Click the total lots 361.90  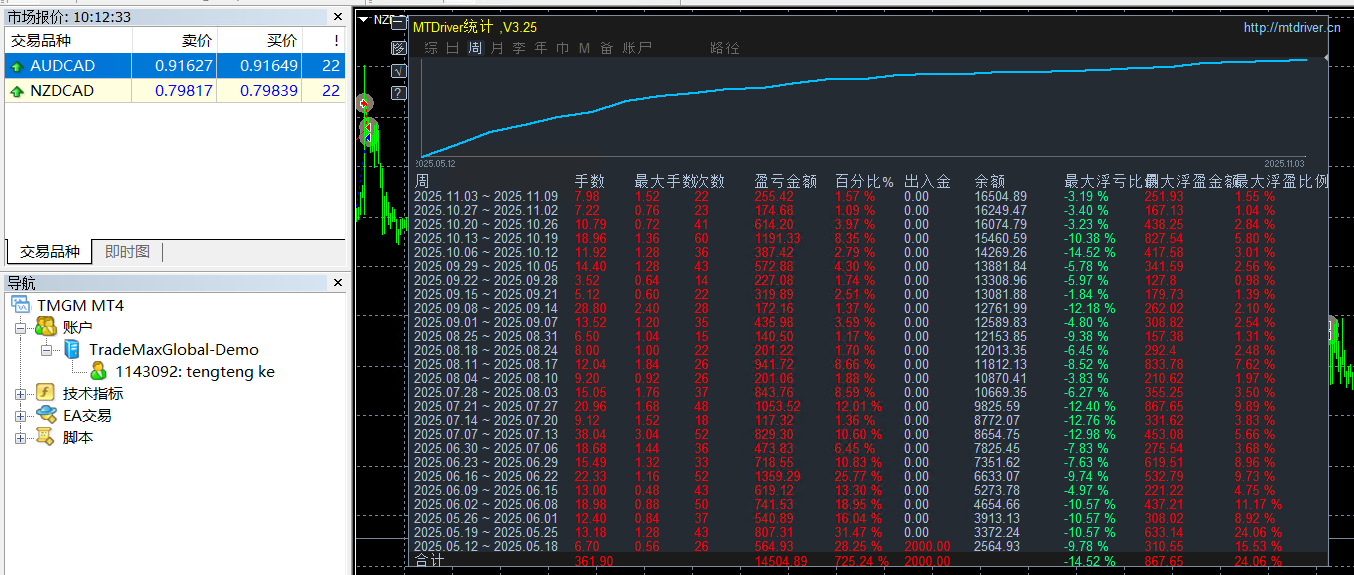[x=593, y=562]
